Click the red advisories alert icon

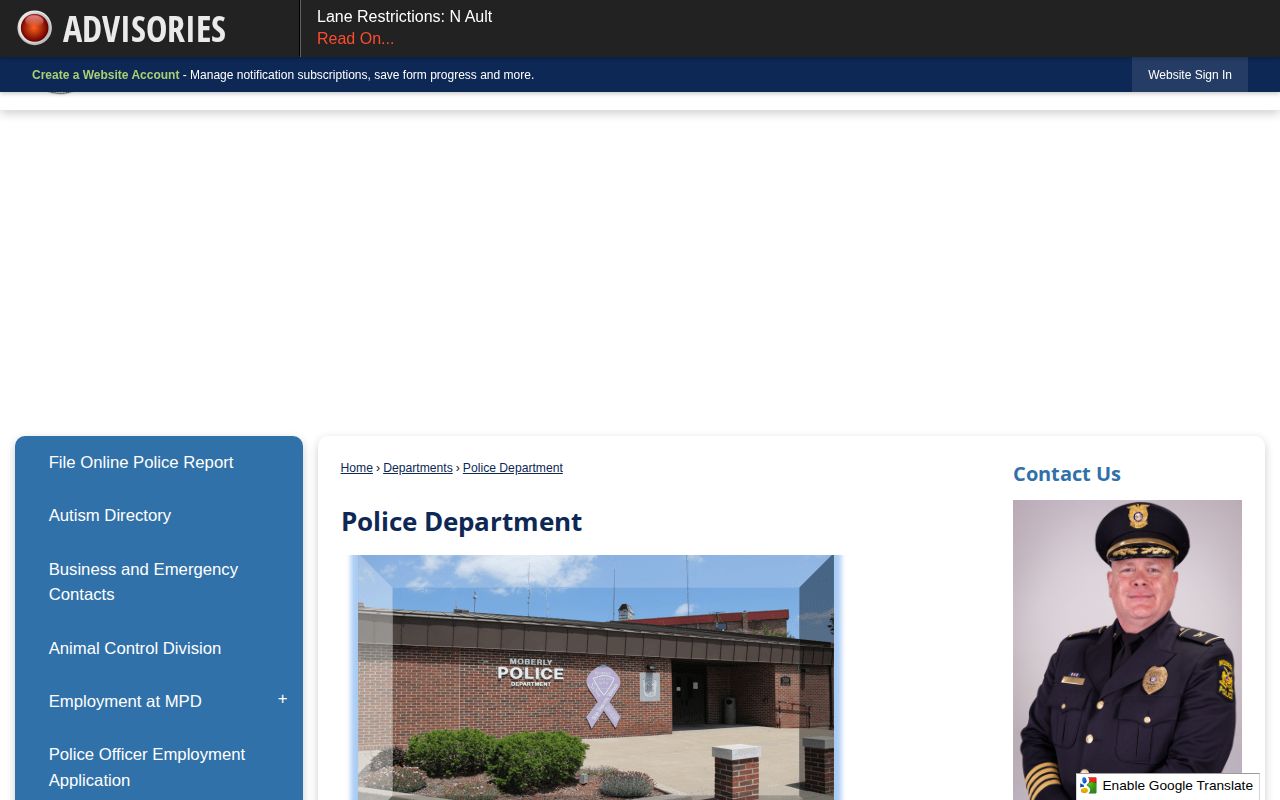[x=34, y=28]
